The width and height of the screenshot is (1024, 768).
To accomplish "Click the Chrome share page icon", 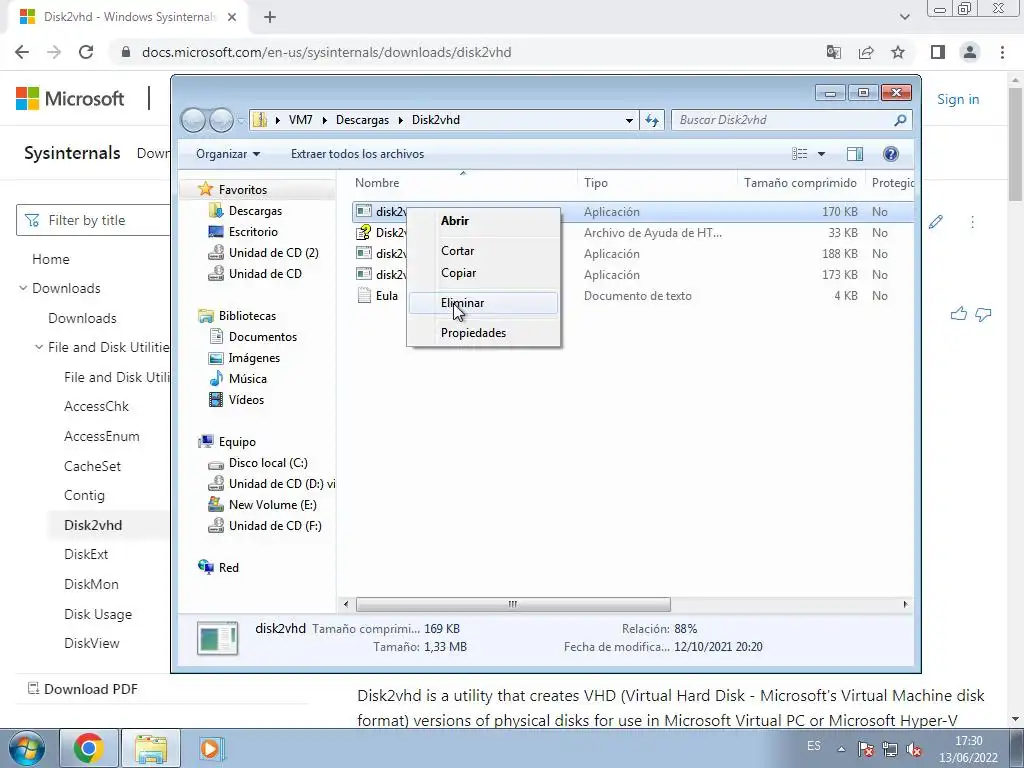I will [x=866, y=52].
